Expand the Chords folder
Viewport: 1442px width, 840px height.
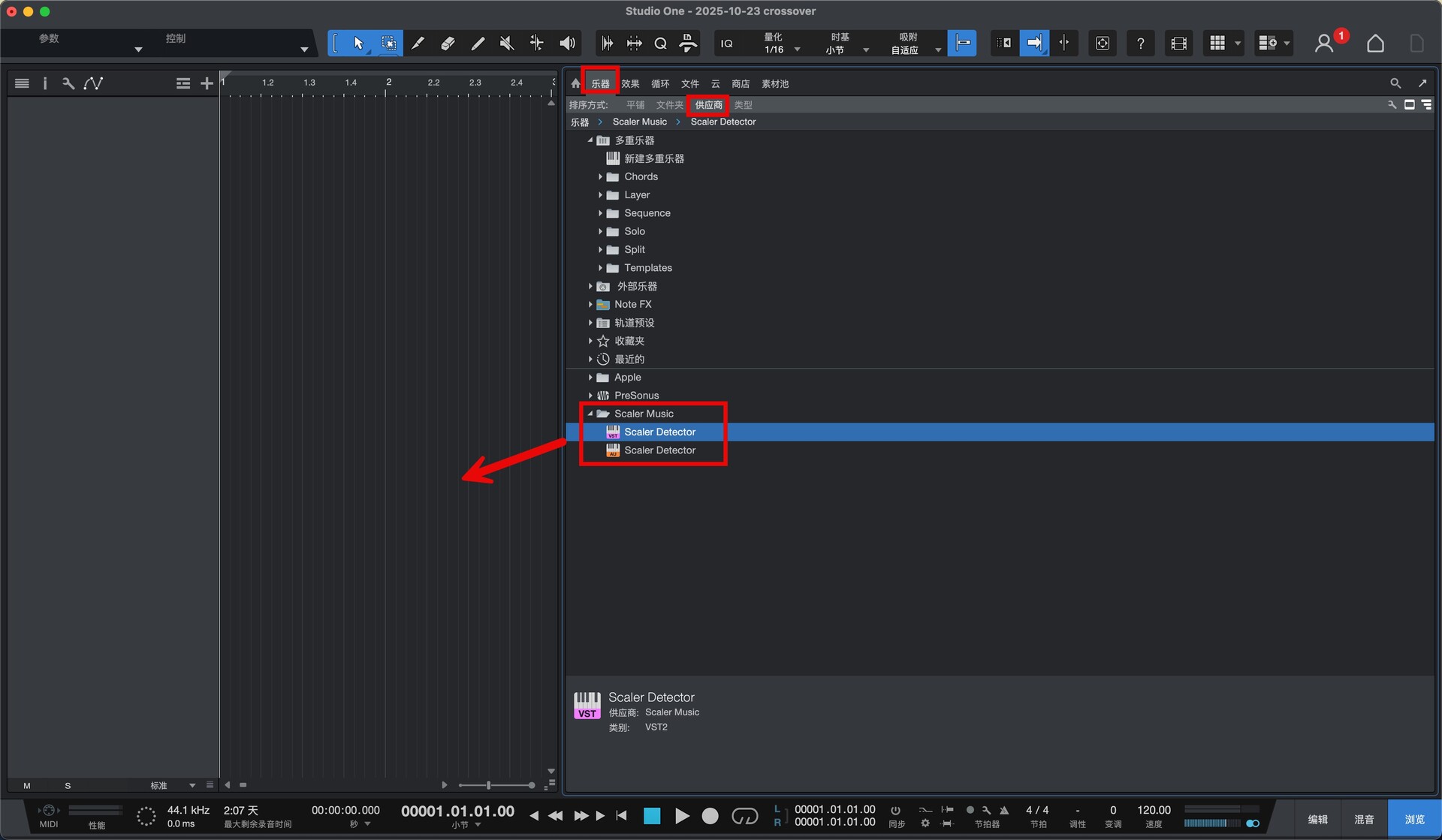tap(600, 177)
